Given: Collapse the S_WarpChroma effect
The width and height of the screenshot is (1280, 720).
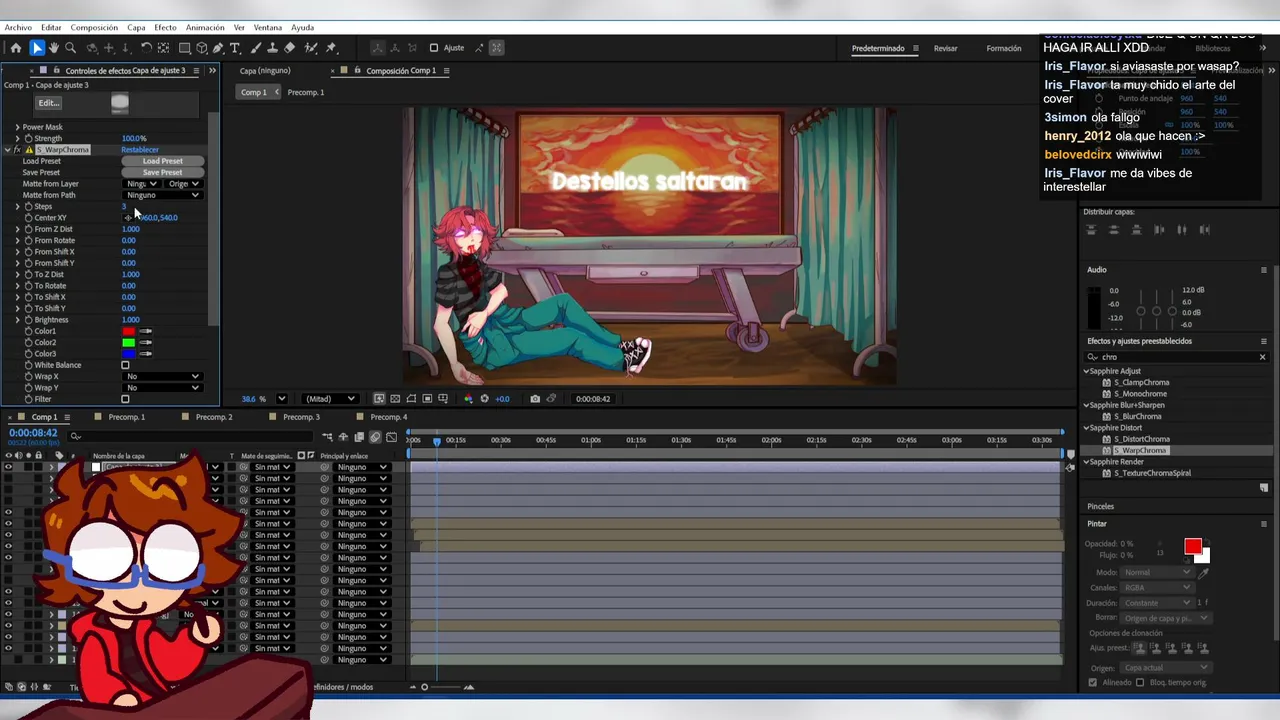Looking at the screenshot, I should (7, 150).
